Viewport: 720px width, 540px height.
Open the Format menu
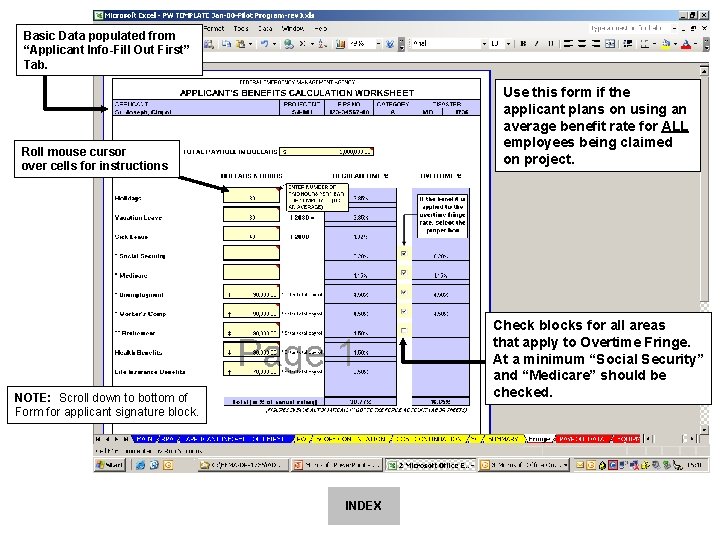pos(214,28)
